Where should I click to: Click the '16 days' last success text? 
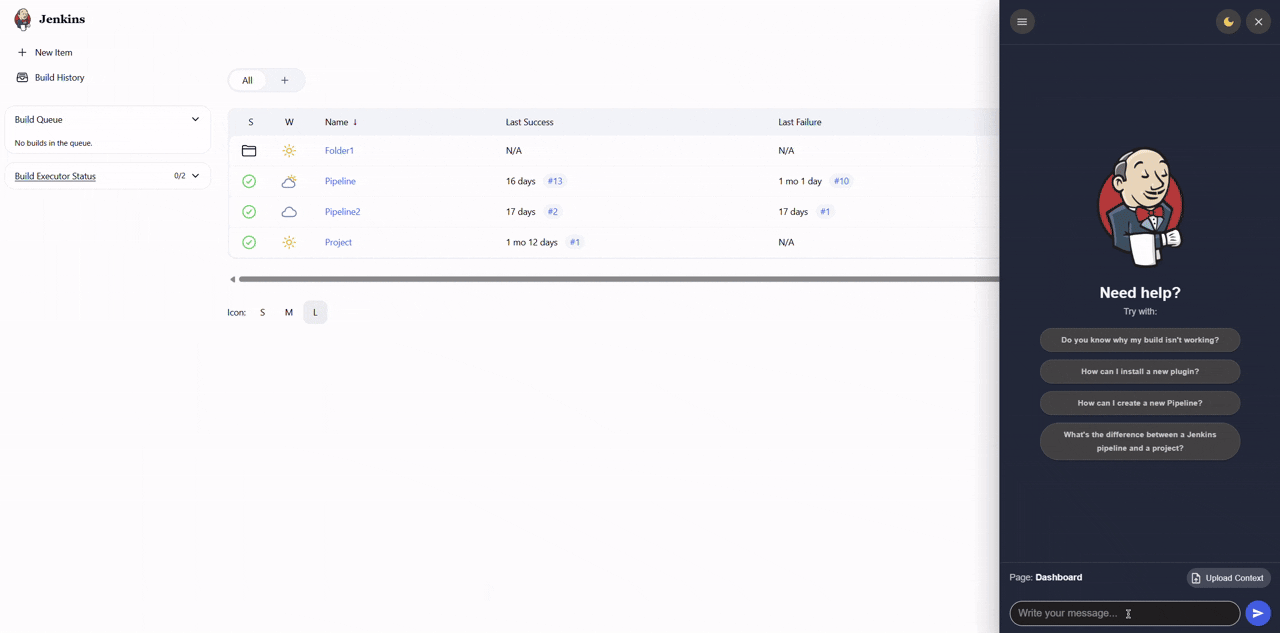521,181
